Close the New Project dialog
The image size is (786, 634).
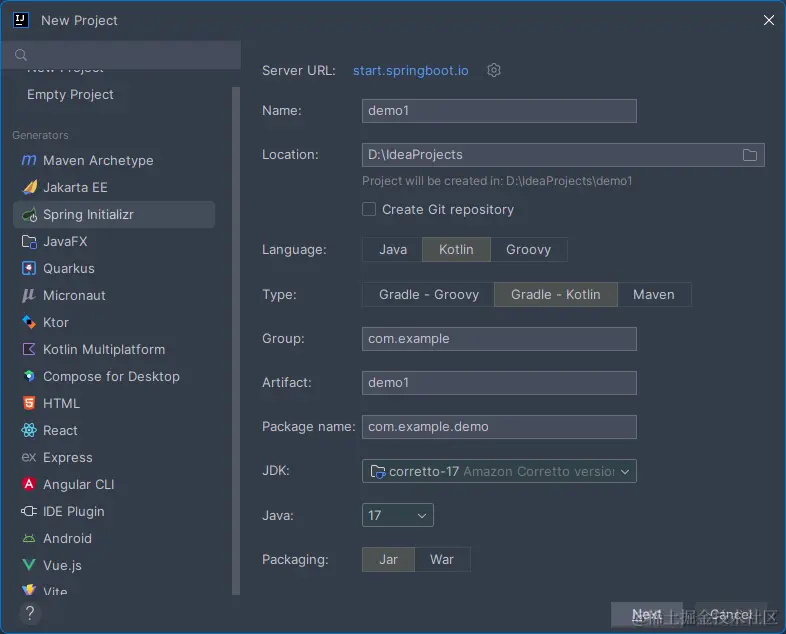coord(768,20)
